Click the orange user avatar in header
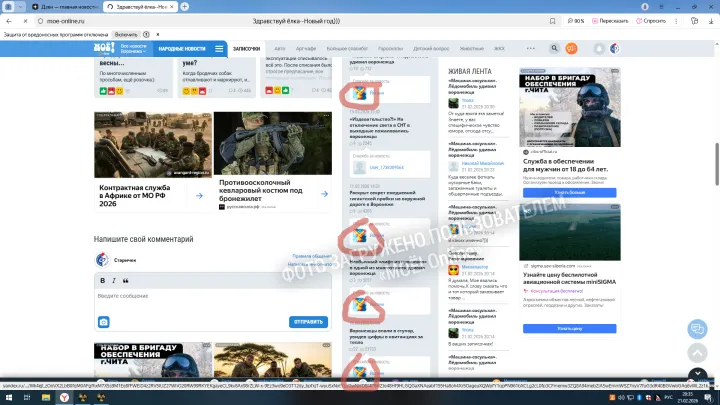 [x=571, y=48]
